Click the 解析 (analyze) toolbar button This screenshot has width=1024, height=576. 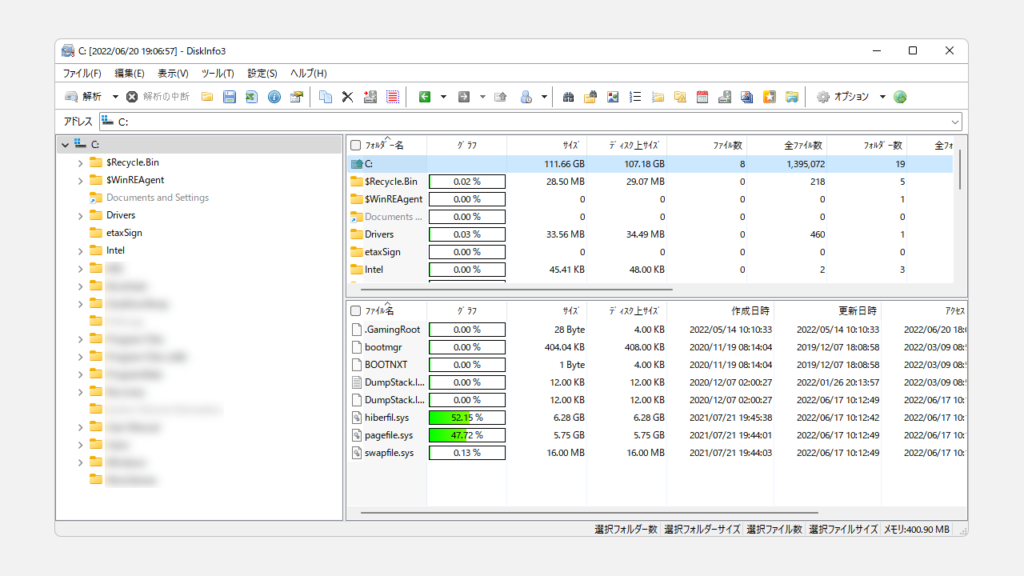[x=83, y=97]
